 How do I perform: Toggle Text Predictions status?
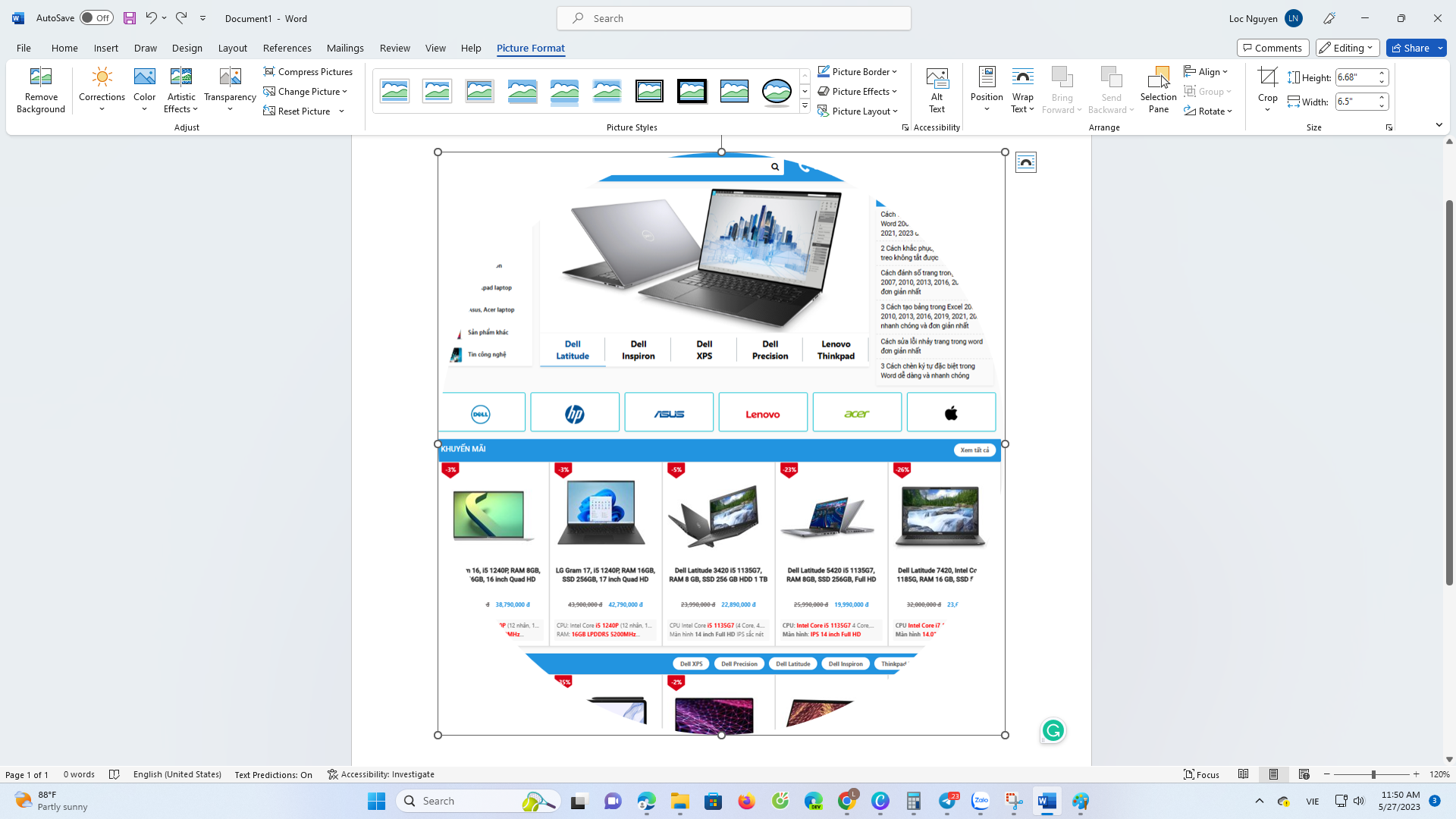tap(273, 774)
